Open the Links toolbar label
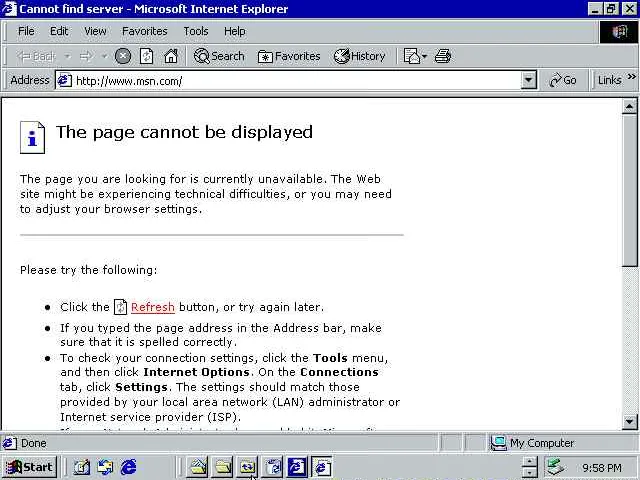 (609, 80)
